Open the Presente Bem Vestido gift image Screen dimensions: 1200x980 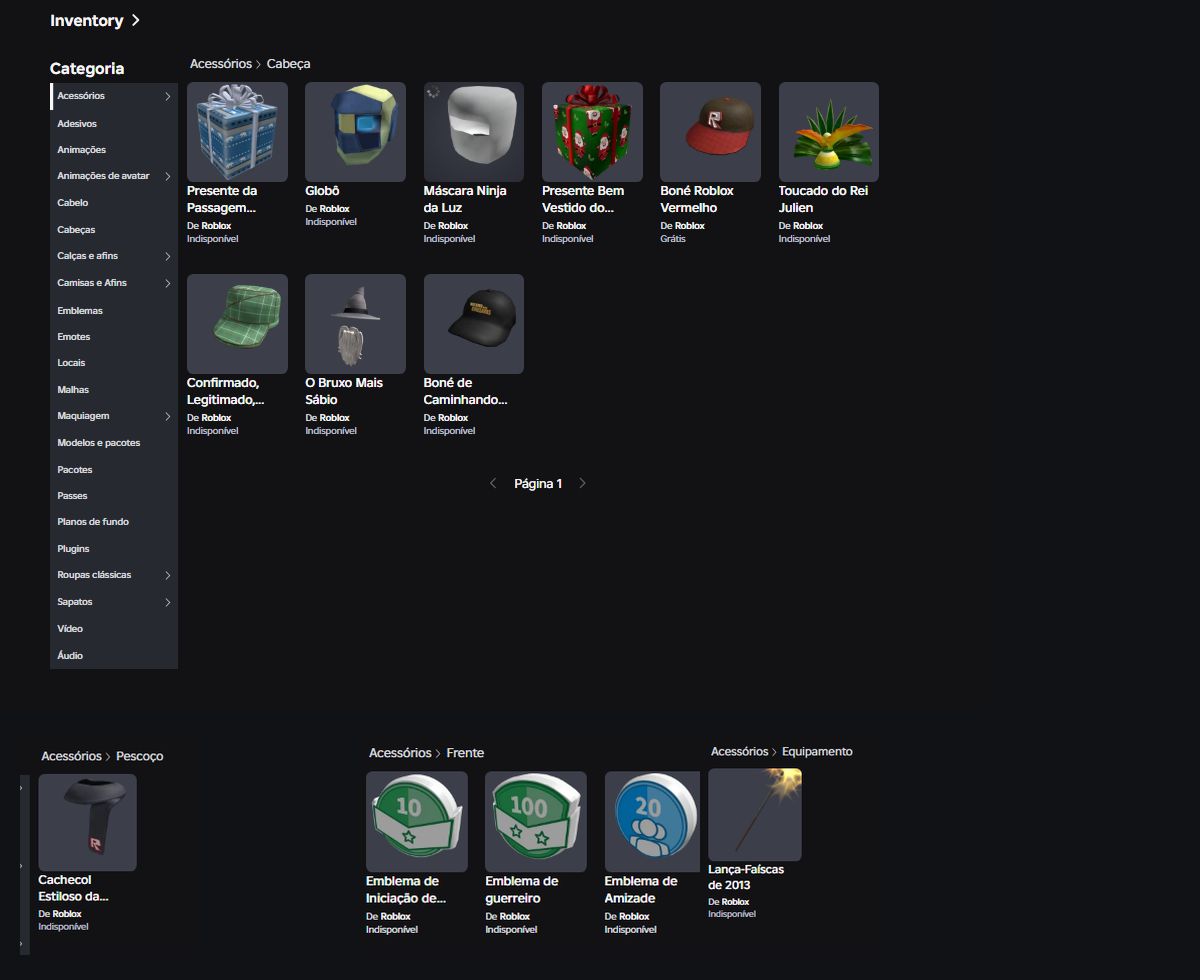[x=592, y=132]
